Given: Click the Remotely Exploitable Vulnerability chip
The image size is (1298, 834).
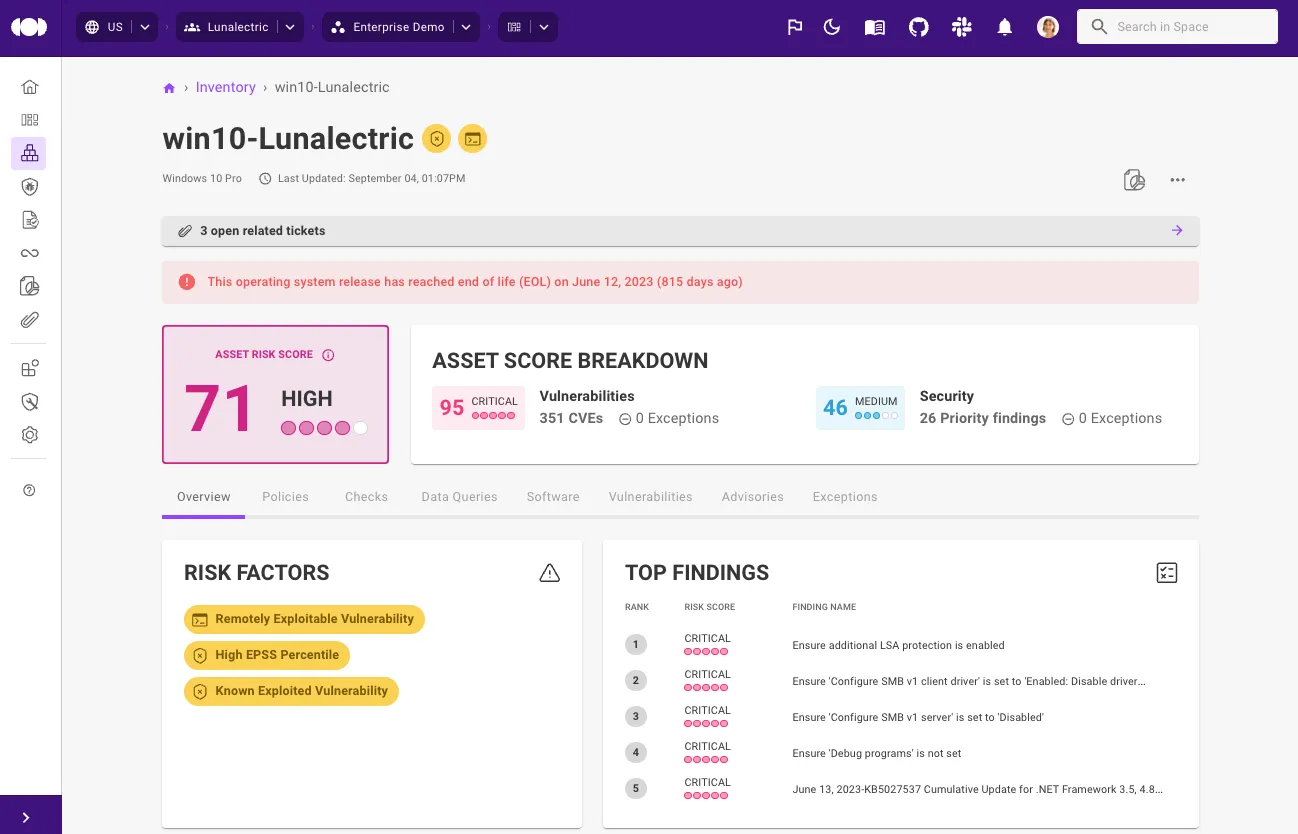Looking at the screenshot, I should 304,619.
